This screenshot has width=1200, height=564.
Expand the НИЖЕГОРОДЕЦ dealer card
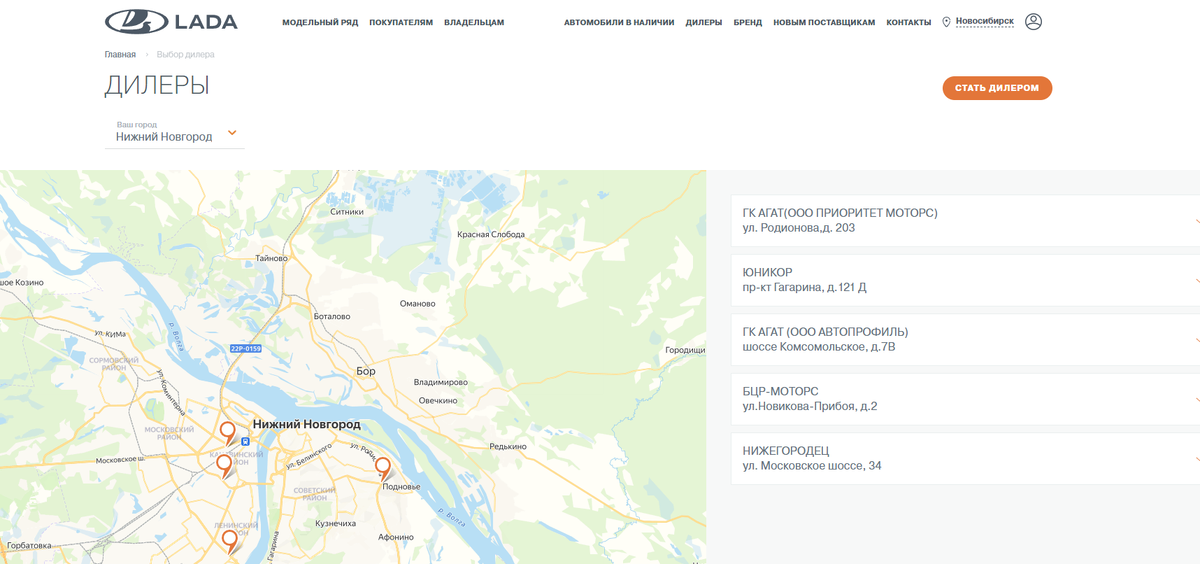click(965, 458)
